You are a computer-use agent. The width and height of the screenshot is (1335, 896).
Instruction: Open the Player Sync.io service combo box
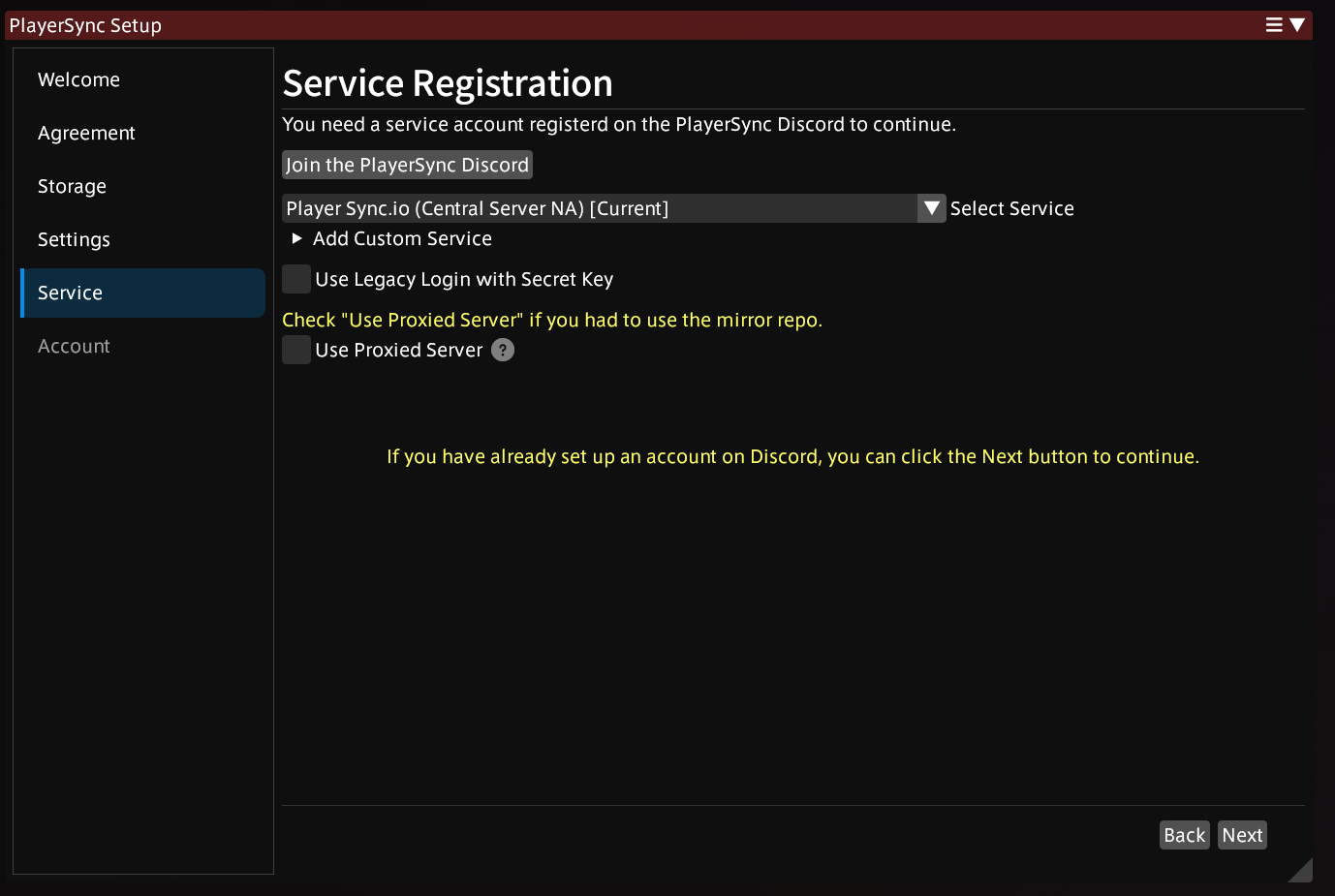[600, 208]
